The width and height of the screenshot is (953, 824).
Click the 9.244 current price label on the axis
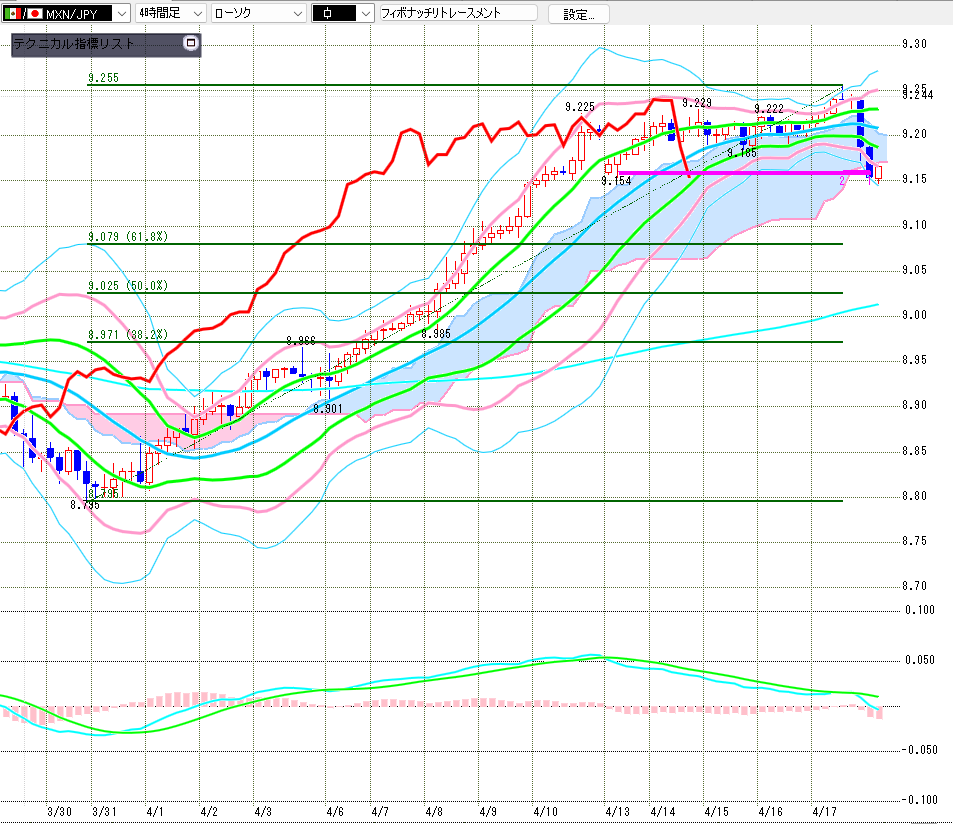click(916, 95)
